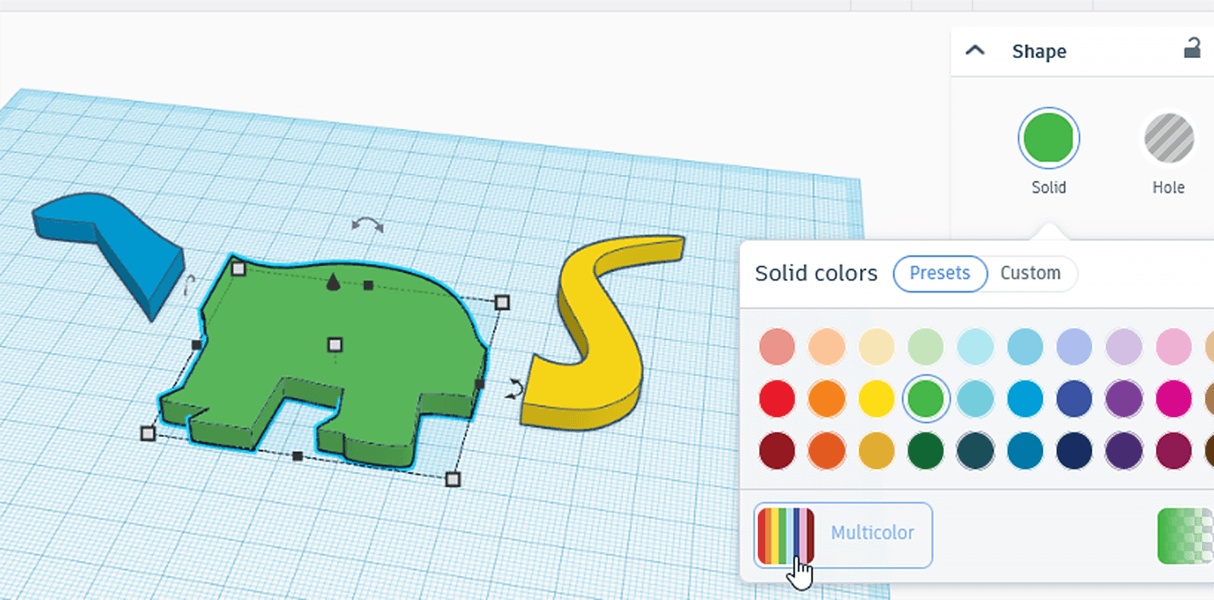The width and height of the screenshot is (1214, 600).
Task: Click the lock icon in Shape panel
Action: coord(1192,48)
